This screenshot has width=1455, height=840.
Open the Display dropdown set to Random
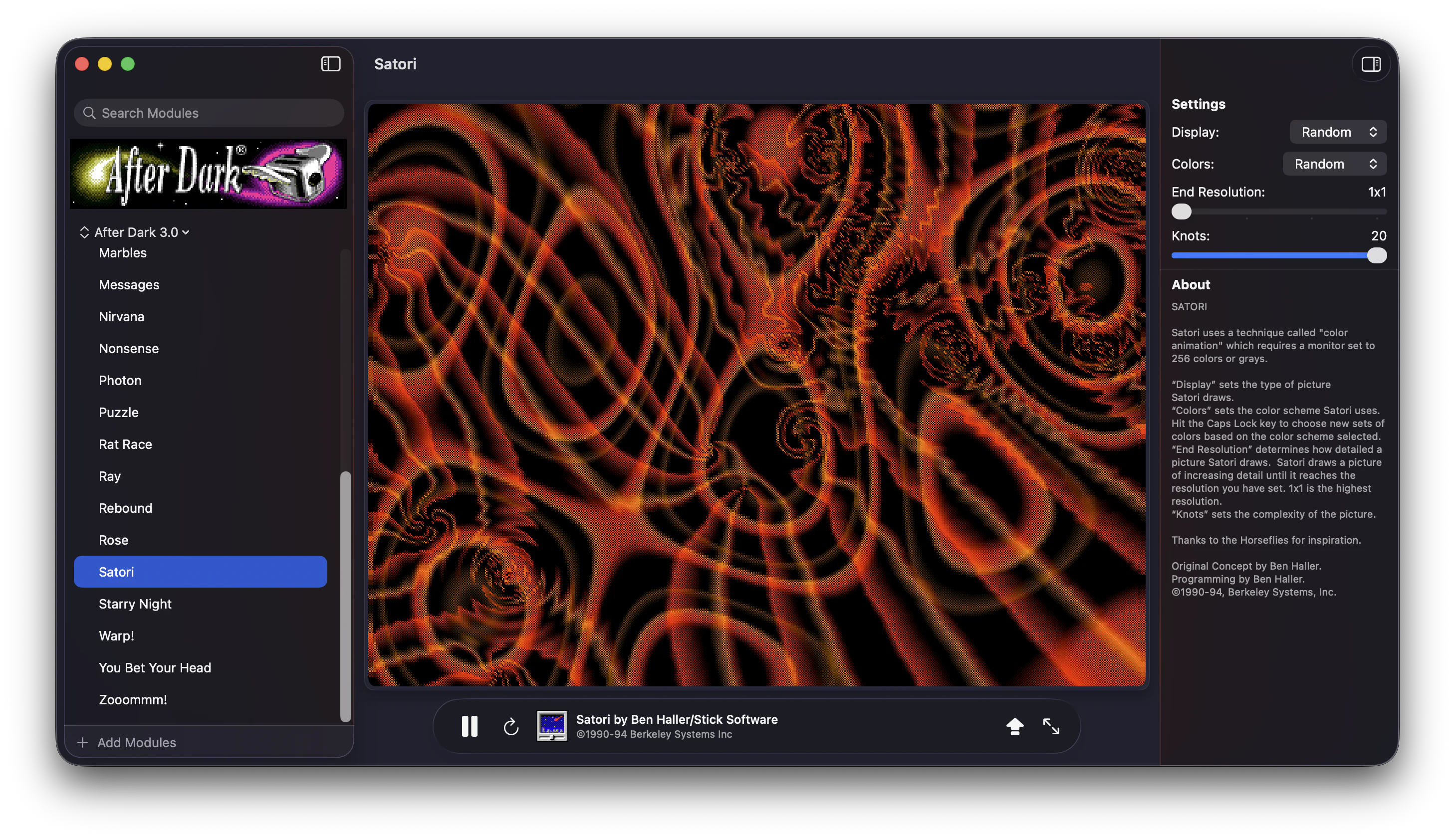tap(1337, 132)
